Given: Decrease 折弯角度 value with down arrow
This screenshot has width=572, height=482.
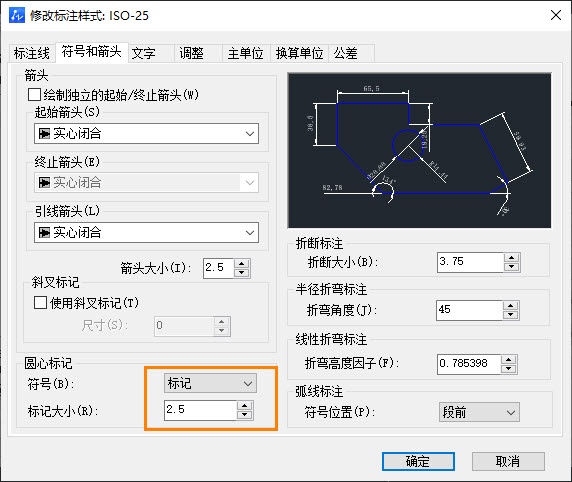Looking at the screenshot, I should click(x=511, y=315).
